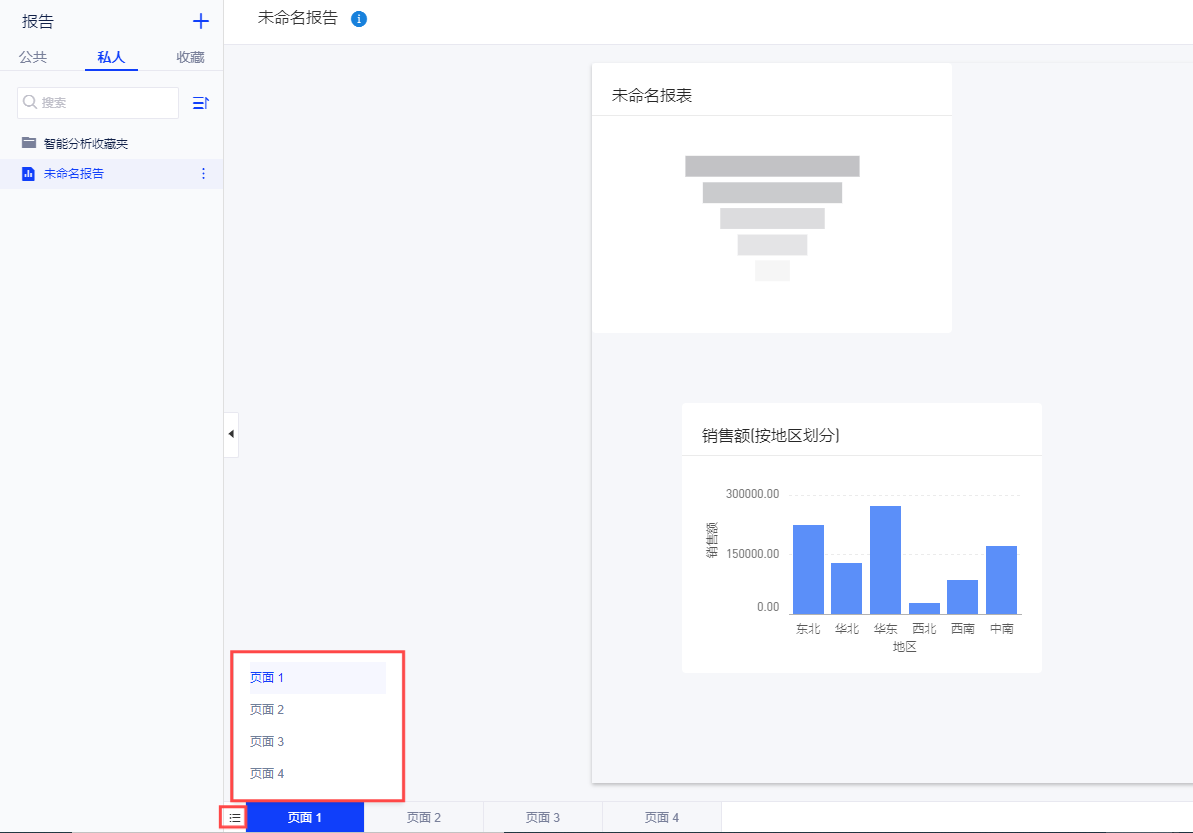The height and width of the screenshot is (833, 1193).
Task: Click the 华东 bar in the chart
Action: coord(885,560)
